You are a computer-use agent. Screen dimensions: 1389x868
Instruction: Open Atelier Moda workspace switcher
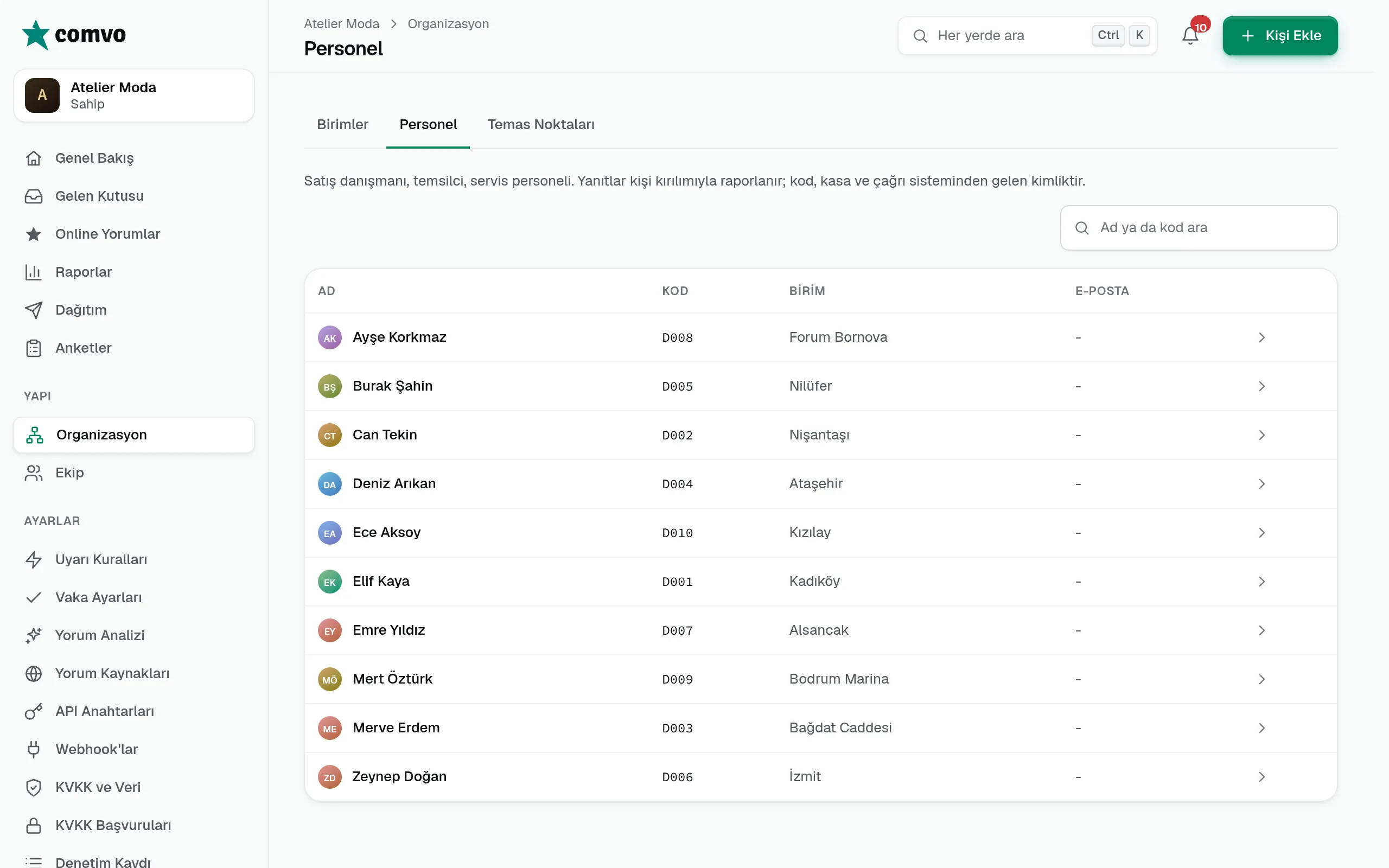click(133, 95)
